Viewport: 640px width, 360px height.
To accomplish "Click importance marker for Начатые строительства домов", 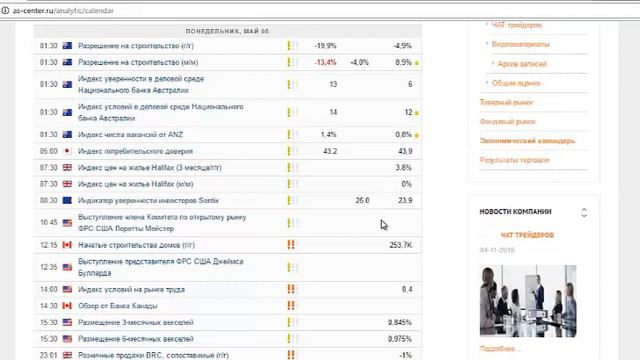I will coord(293,245).
